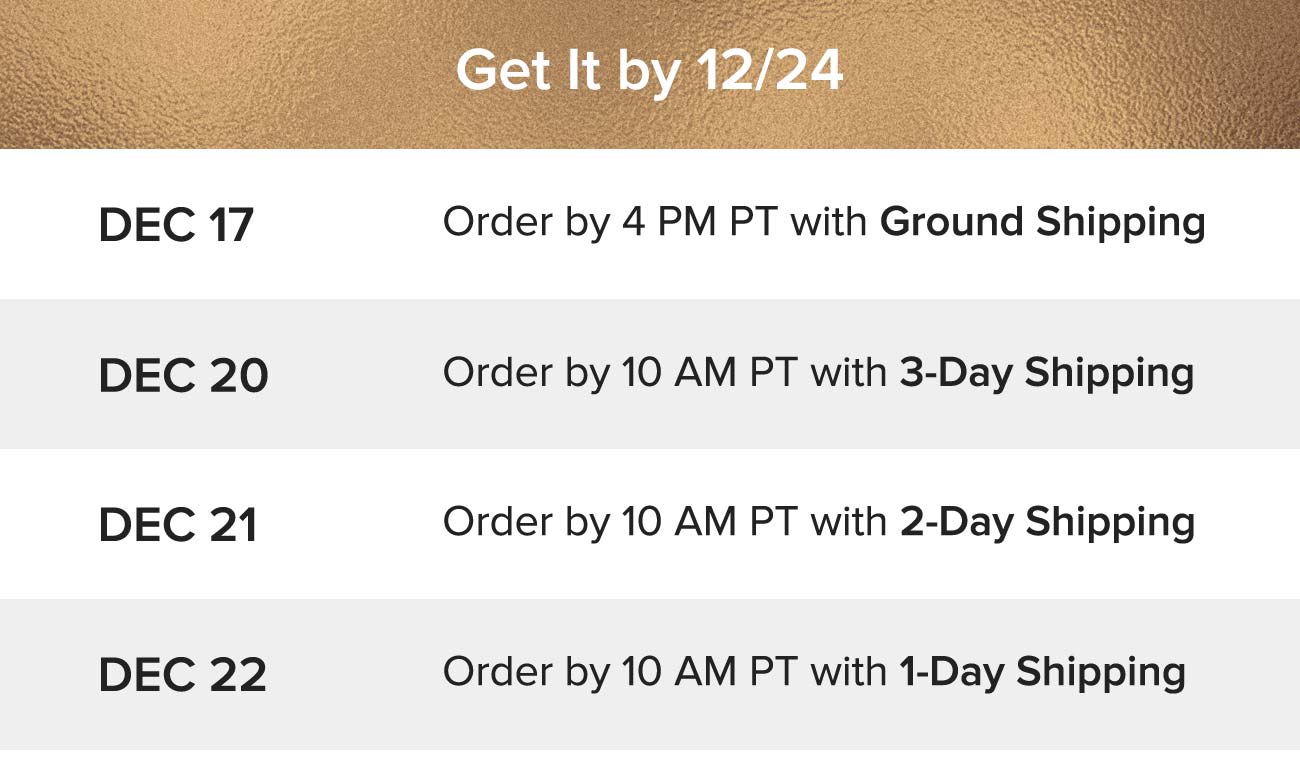The width and height of the screenshot is (1300, 770).
Task: Click the 3-Day Shipping bold text
Action: point(1047,373)
